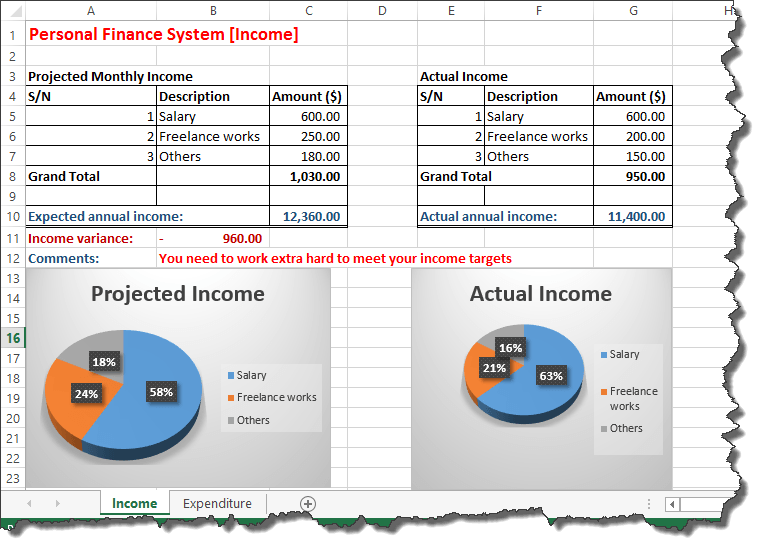The height and width of the screenshot is (552, 766).
Task: Click the Actual annual income 11,400.00 cell
Action: coord(633,216)
